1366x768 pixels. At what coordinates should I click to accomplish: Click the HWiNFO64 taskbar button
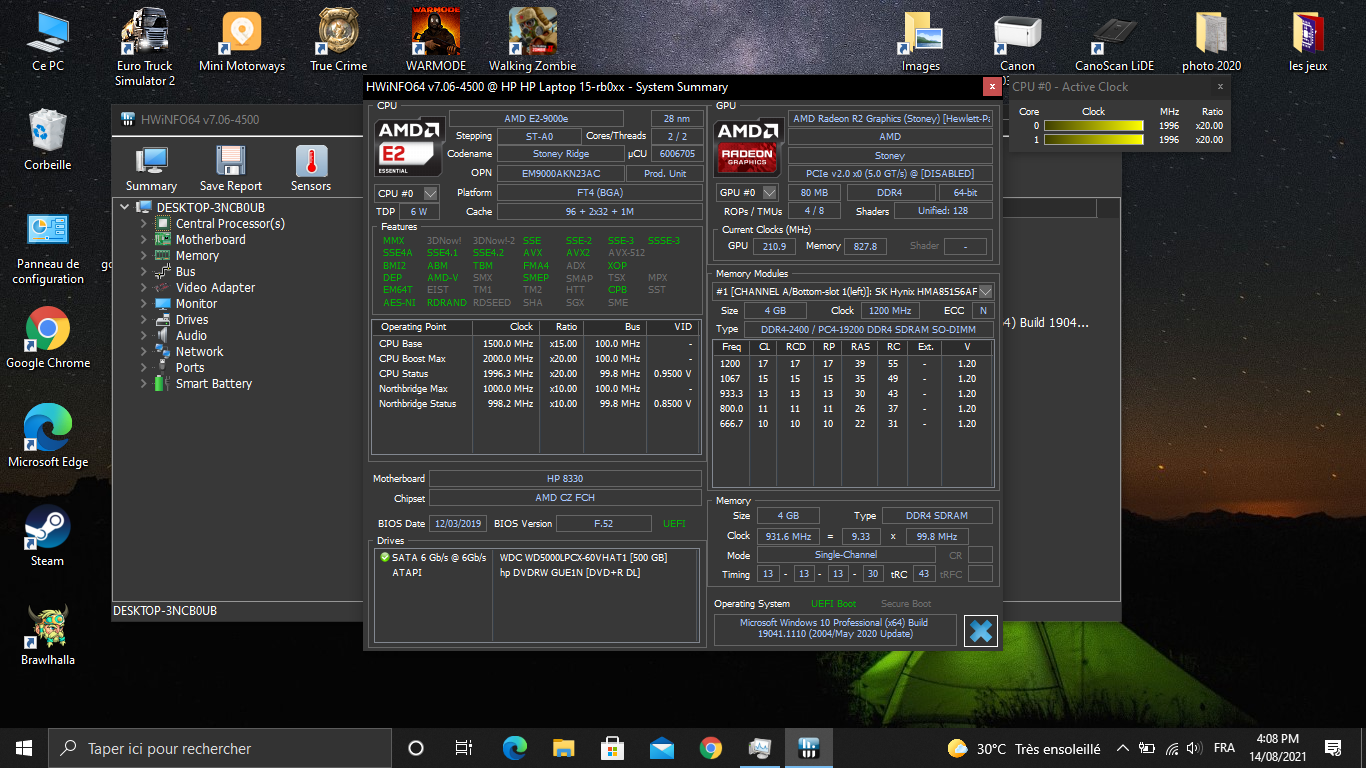[809, 748]
